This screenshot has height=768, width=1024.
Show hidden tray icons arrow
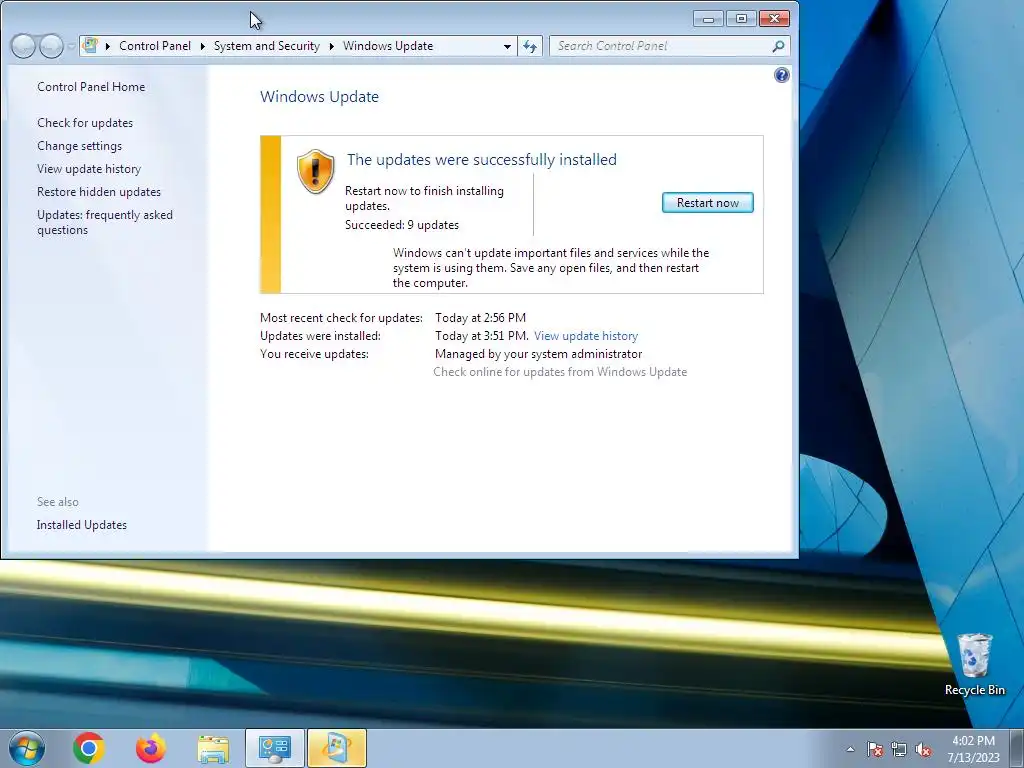[x=850, y=749]
